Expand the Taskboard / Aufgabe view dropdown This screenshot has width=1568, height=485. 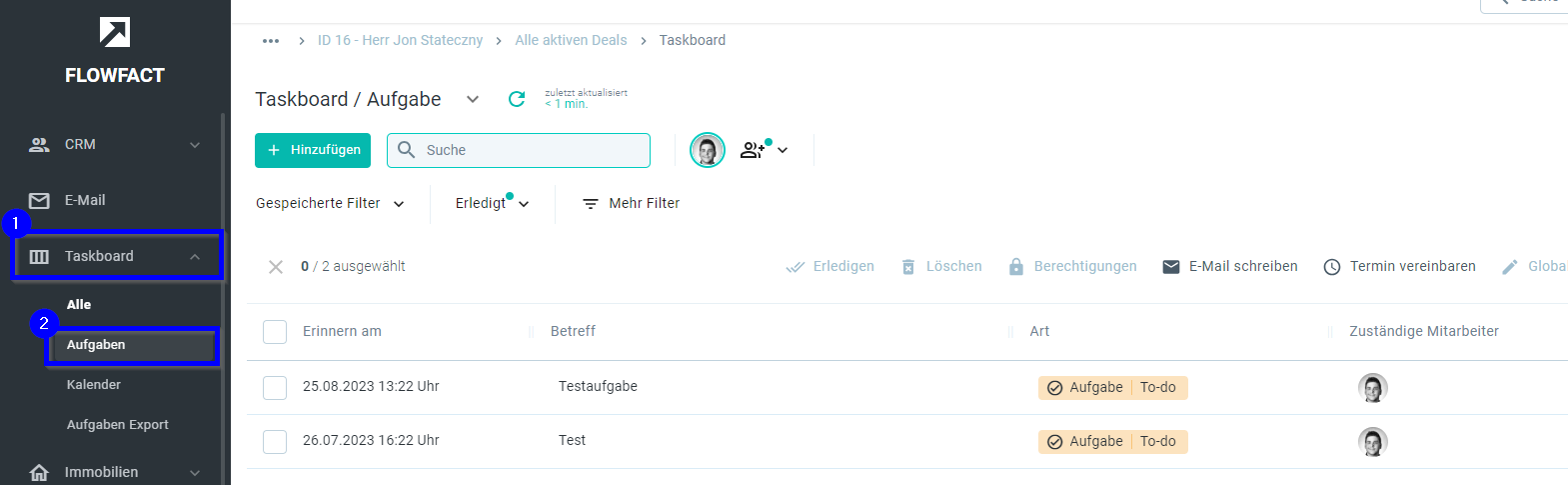click(473, 99)
